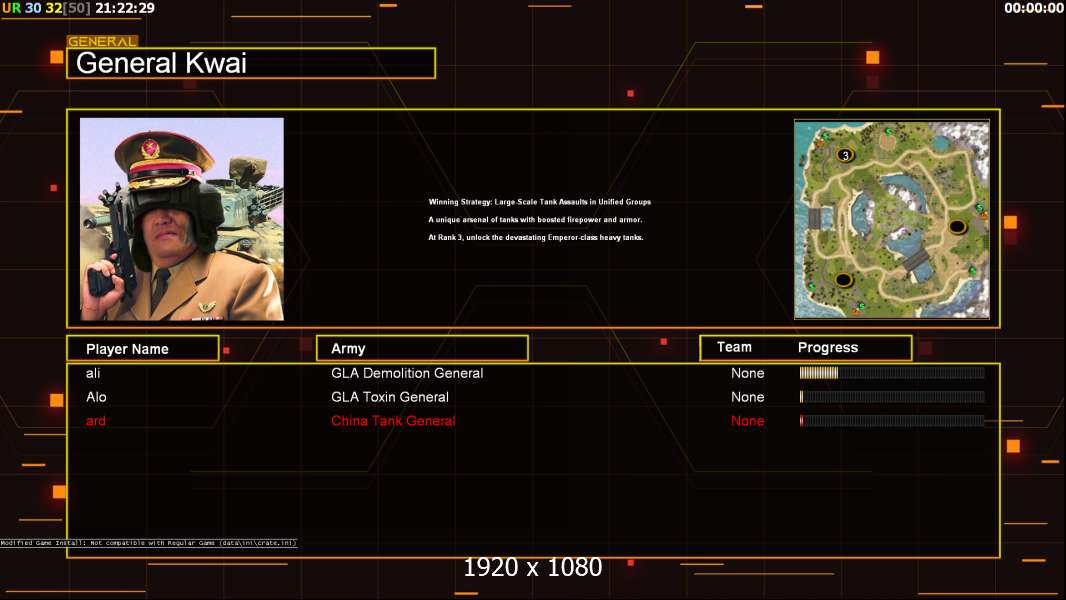The width and height of the screenshot is (1066, 600).
Task: Select the red player ard
Action: tap(96, 421)
